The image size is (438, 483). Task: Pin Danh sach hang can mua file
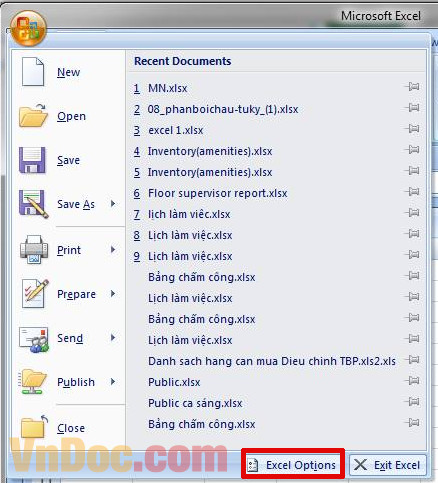point(412,360)
